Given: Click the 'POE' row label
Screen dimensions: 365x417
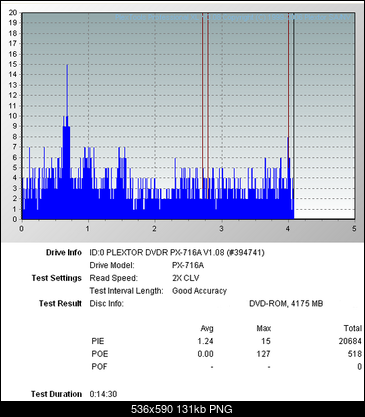Looking at the screenshot, I should tap(100, 354).
